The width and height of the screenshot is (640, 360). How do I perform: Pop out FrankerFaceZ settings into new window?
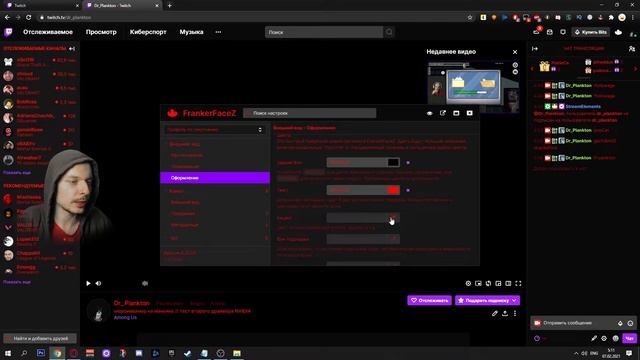[x=443, y=113]
